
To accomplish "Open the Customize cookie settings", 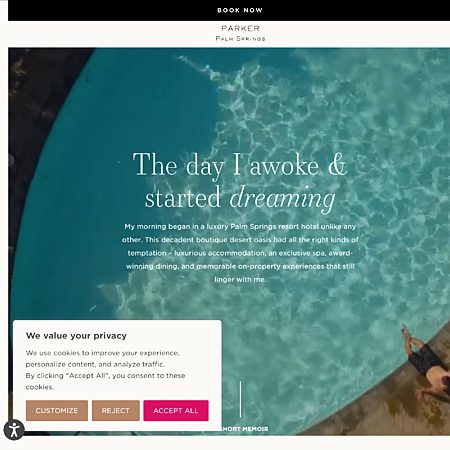I will click(x=57, y=410).
